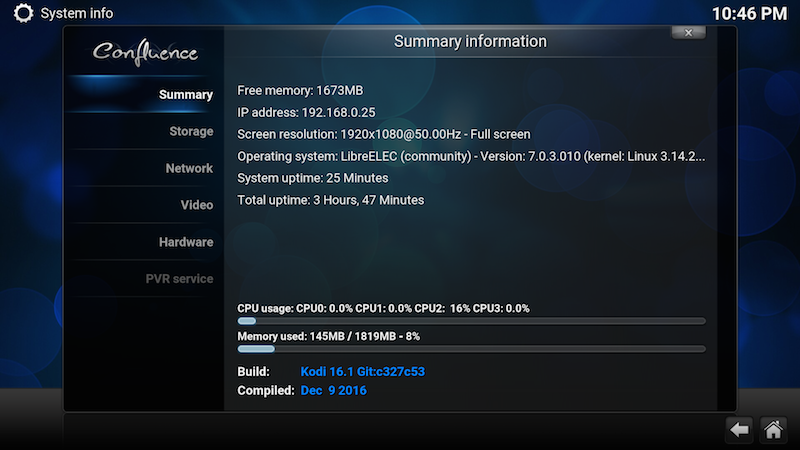Click the CPU usage progress bar

(471, 321)
